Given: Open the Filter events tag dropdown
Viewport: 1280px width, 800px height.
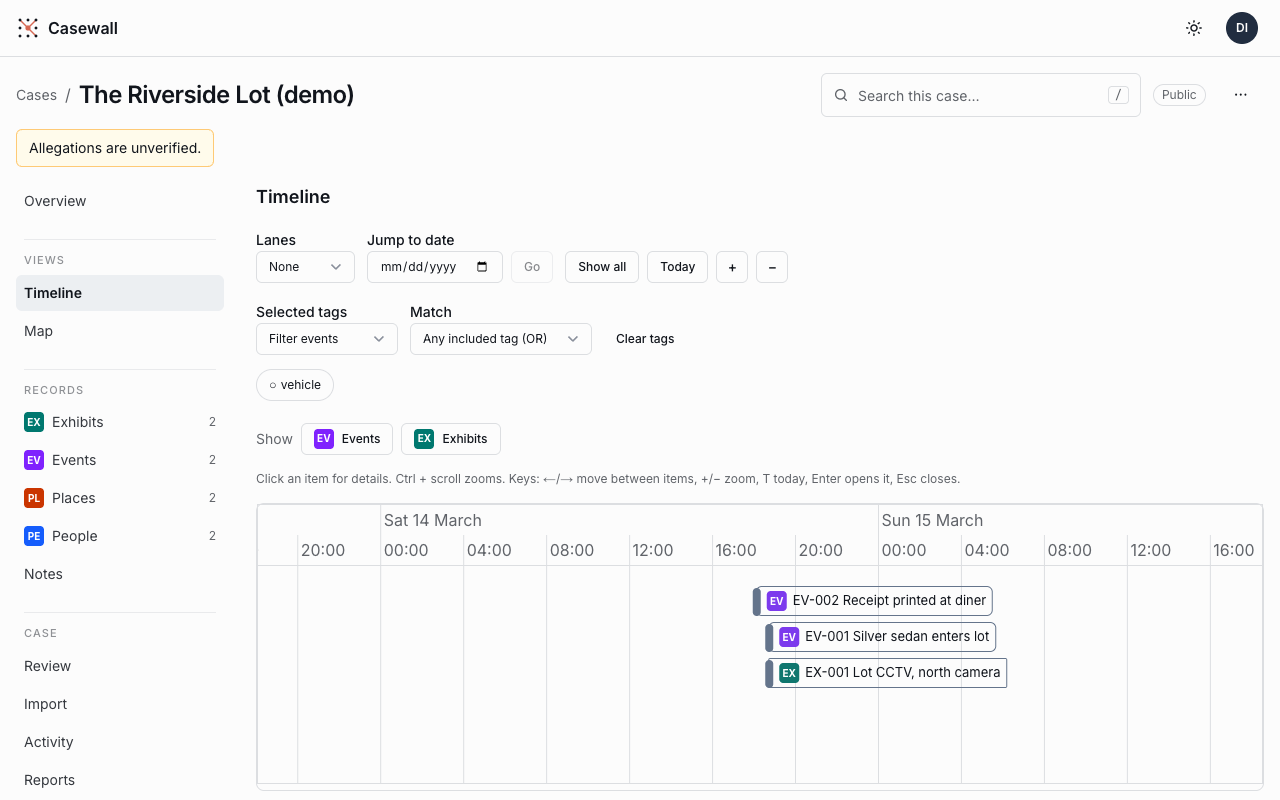Looking at the screenshot, I should point(327,339).
